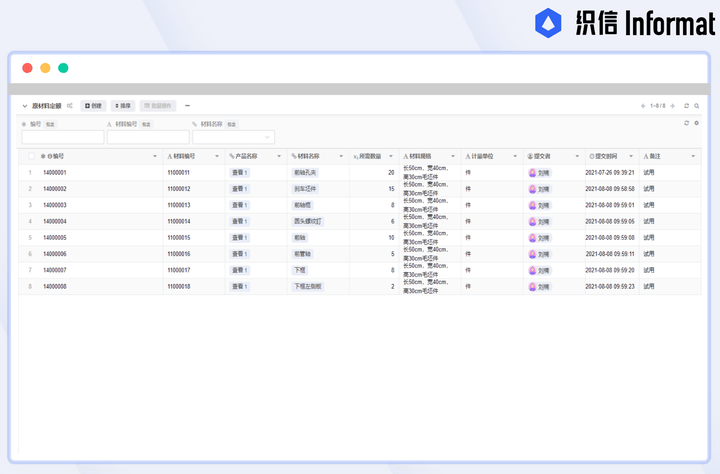Open the 材料名称 filter dropdown

click(x=233, y=137)
